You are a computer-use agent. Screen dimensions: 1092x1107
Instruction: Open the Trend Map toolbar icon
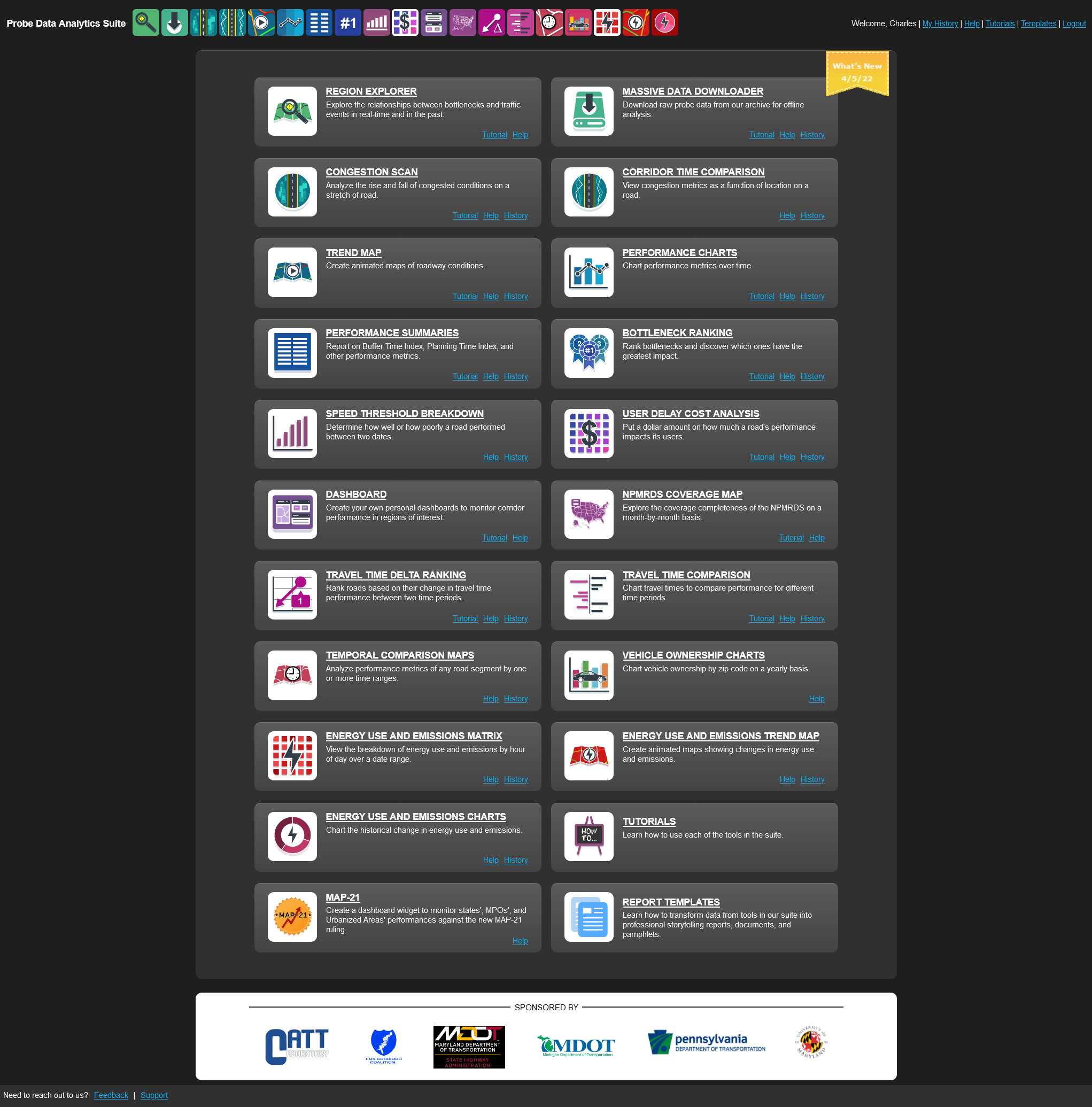pos(262,22)
